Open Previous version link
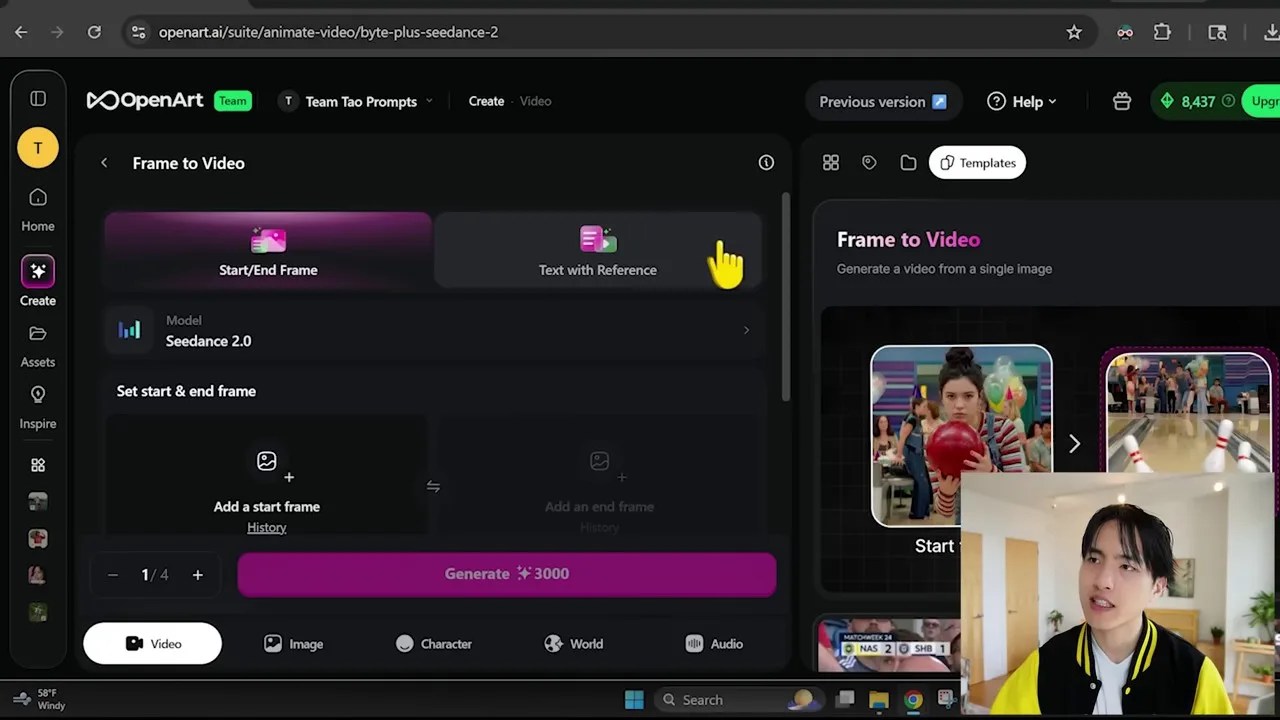 (x=883, y=101)
